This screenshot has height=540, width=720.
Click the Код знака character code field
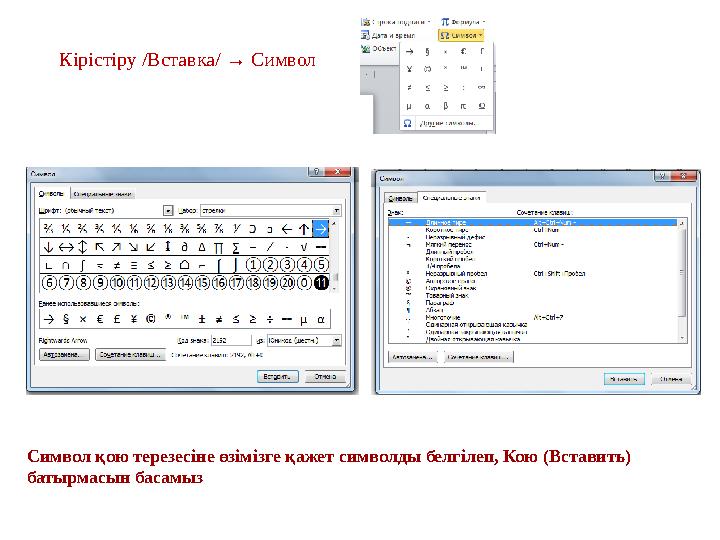coord(231,340)
